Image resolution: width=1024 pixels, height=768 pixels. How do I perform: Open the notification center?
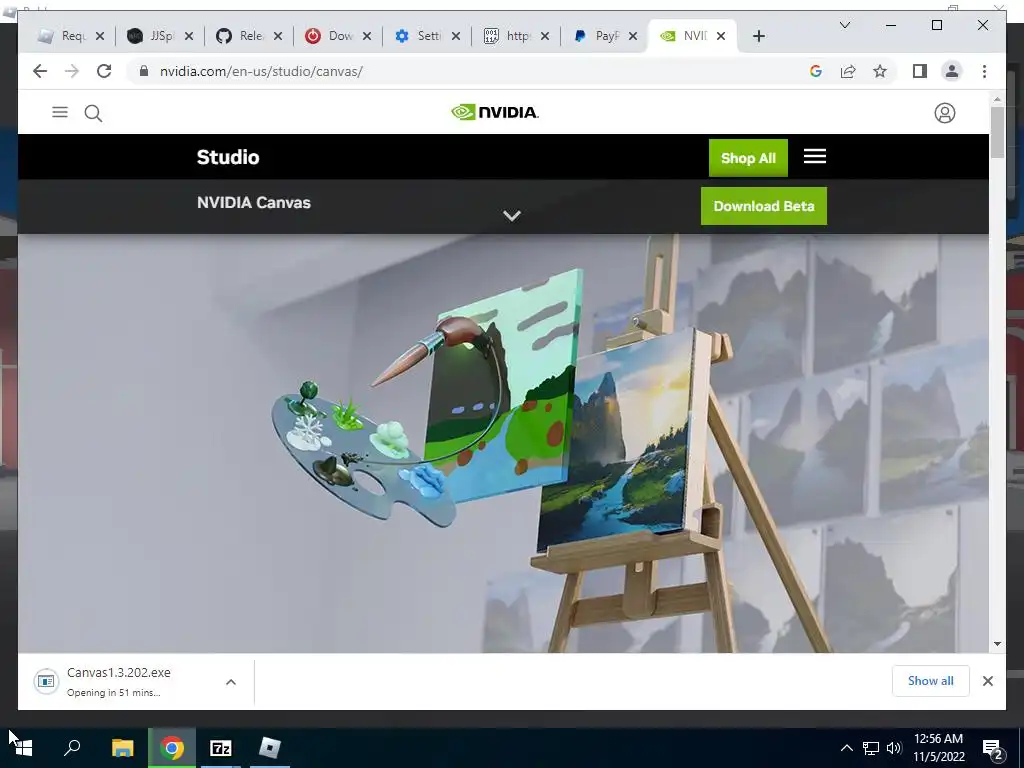(x=993, y=749)
